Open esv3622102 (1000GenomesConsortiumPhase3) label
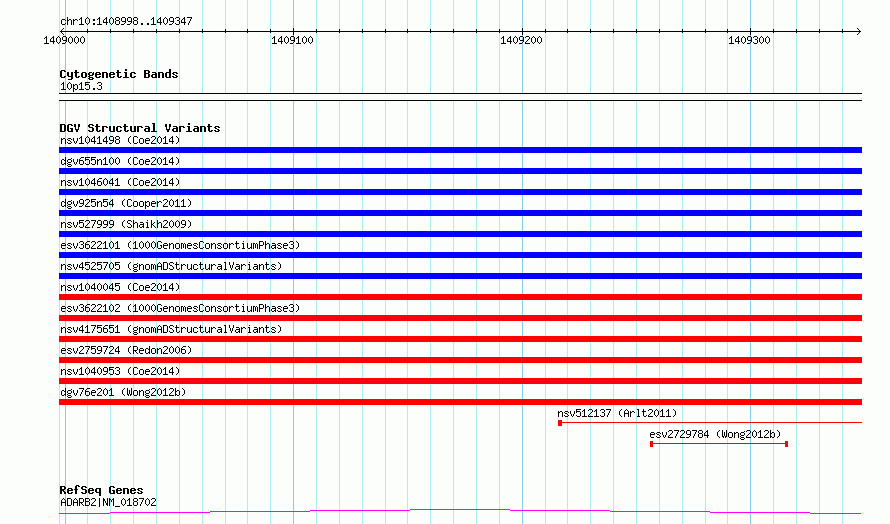Viewport: 890px width, 524px height. tap(180, 308)
